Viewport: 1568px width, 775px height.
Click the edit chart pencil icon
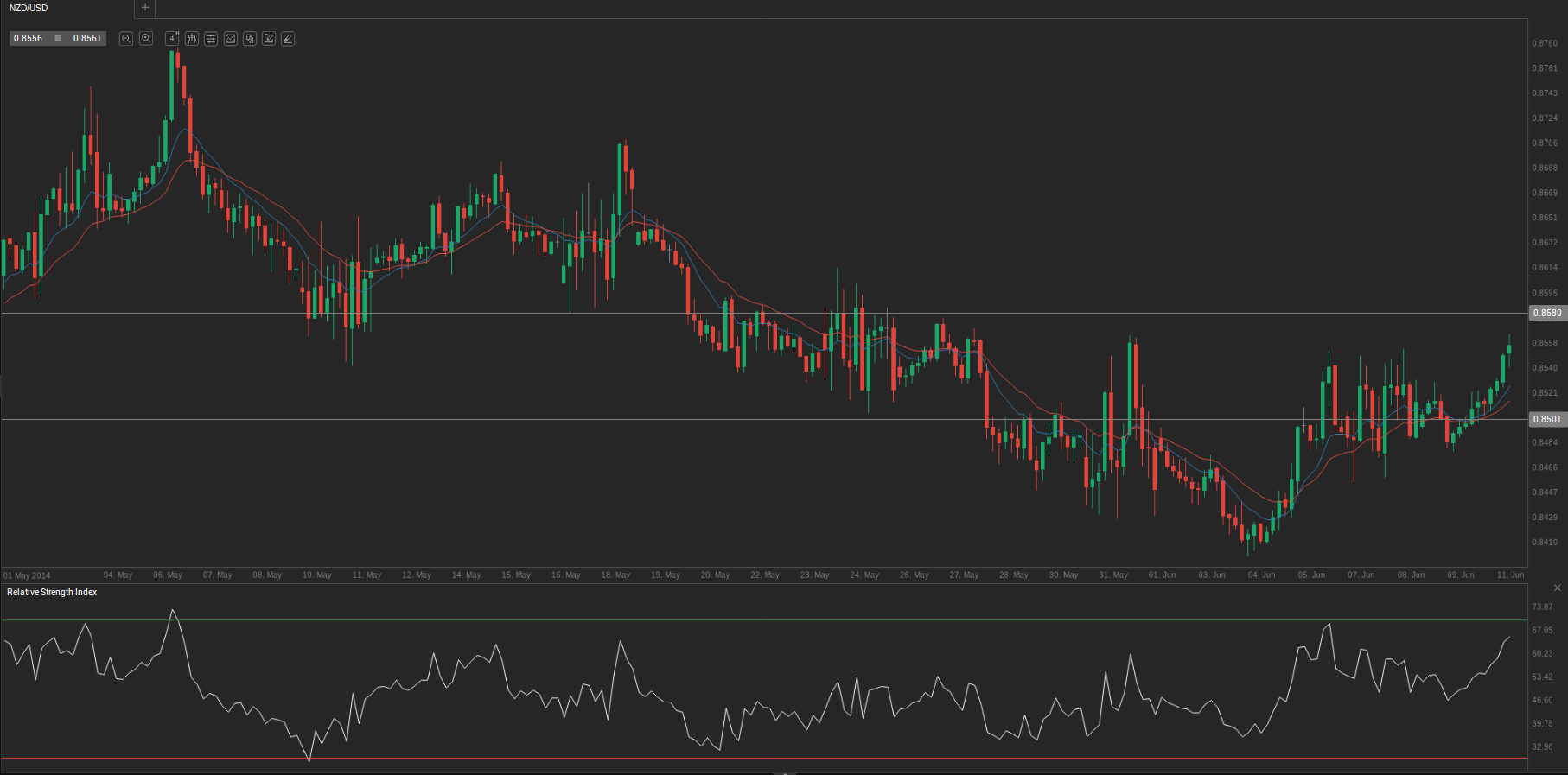pos(269,38)
